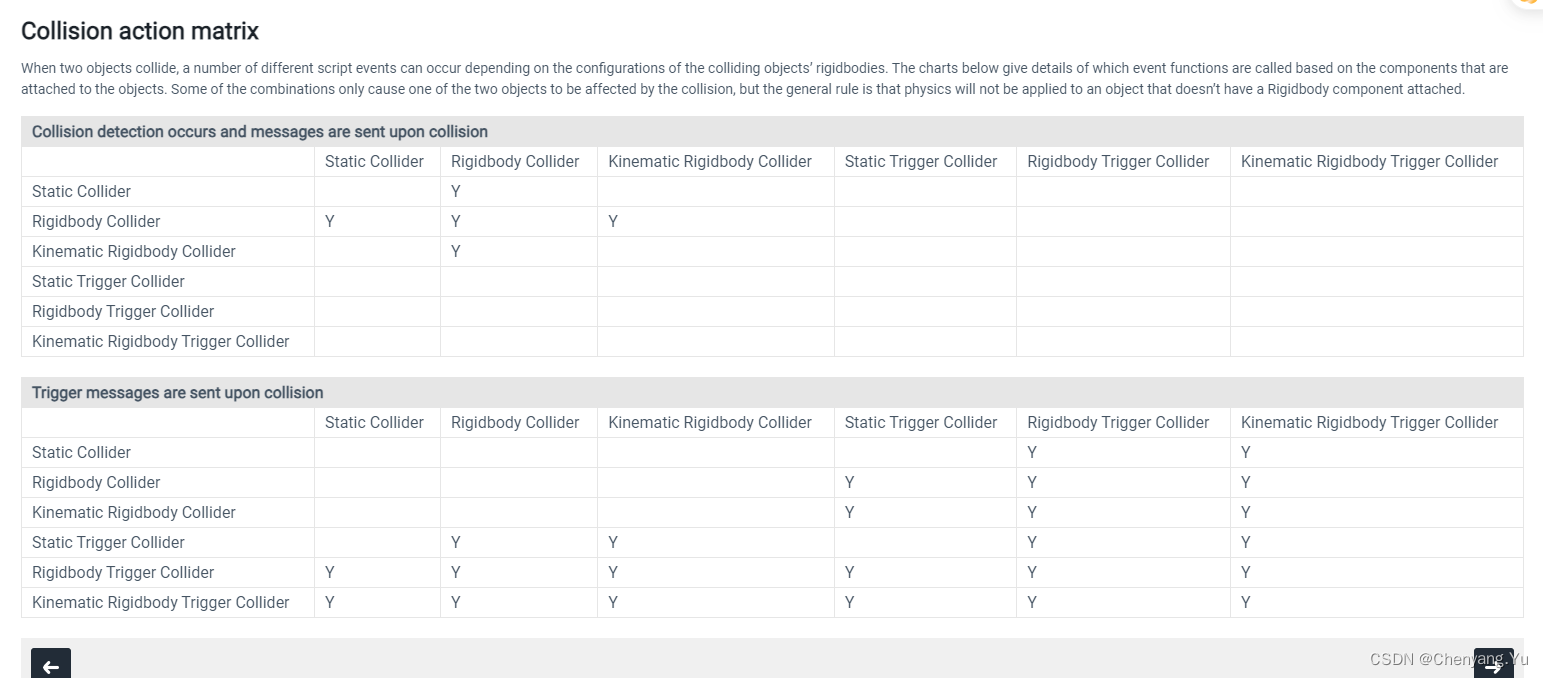Click Y in collision detection table's Kinematic Rigidbody Collider row
Screen dimensions: 1543x678
pyautogui.click(x=456, y=252)
